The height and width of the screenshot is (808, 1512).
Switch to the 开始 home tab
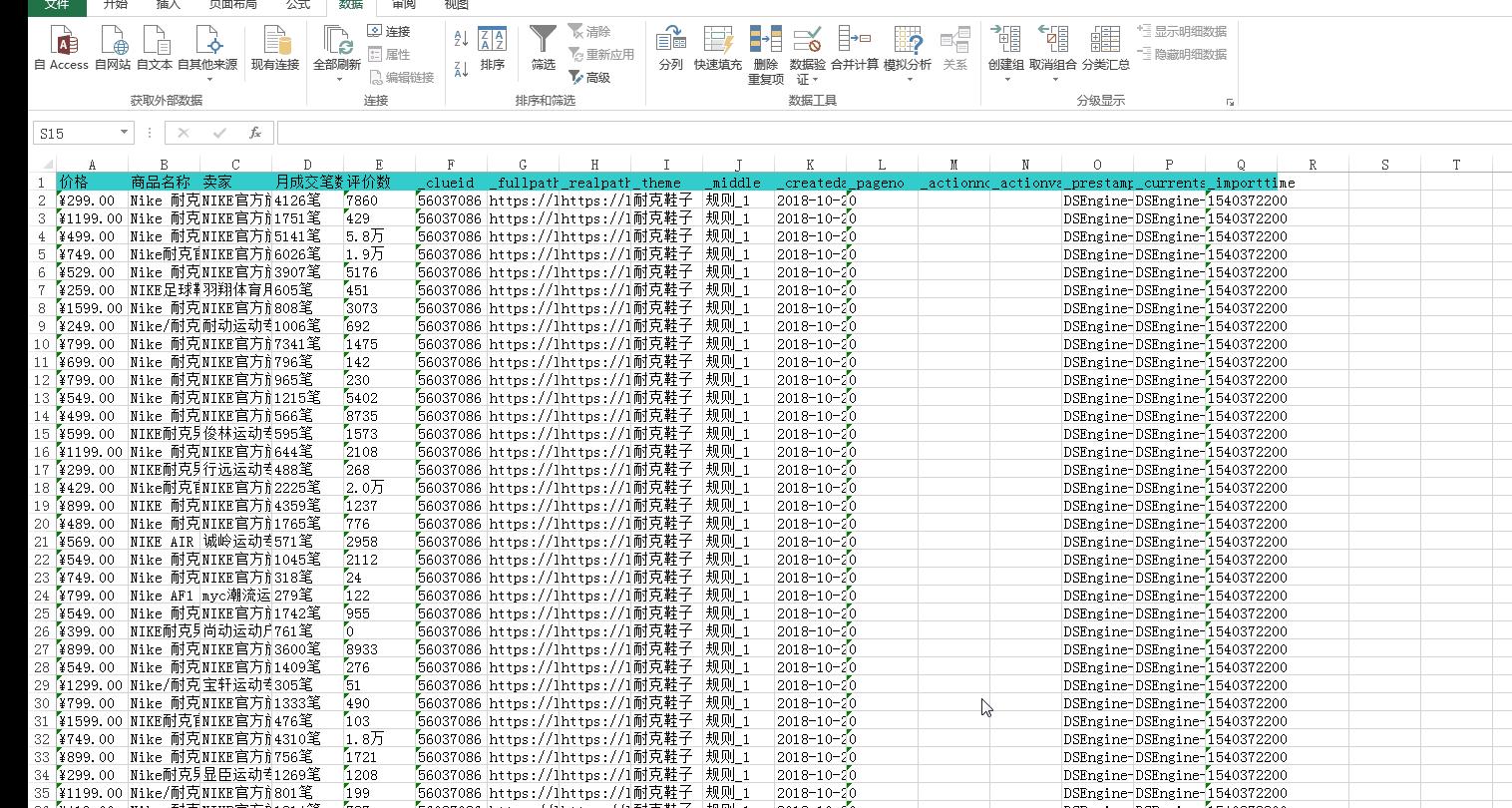116,5
